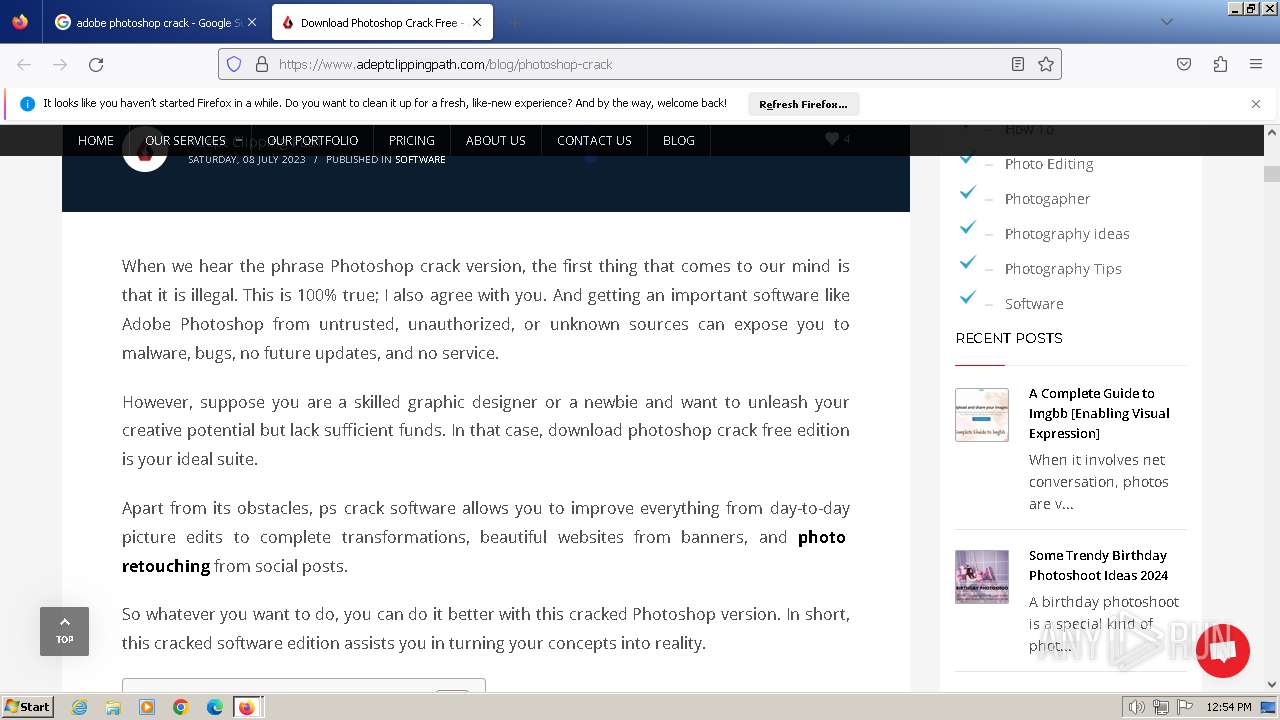Viewport: 1280px width, 720px height.
Task: Launch Google Chrome from taskbar
Action: [x=181, y=707]
